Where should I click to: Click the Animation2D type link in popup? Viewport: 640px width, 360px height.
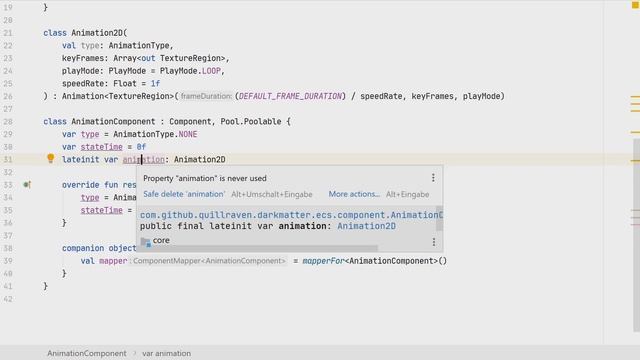coord(366,226)
